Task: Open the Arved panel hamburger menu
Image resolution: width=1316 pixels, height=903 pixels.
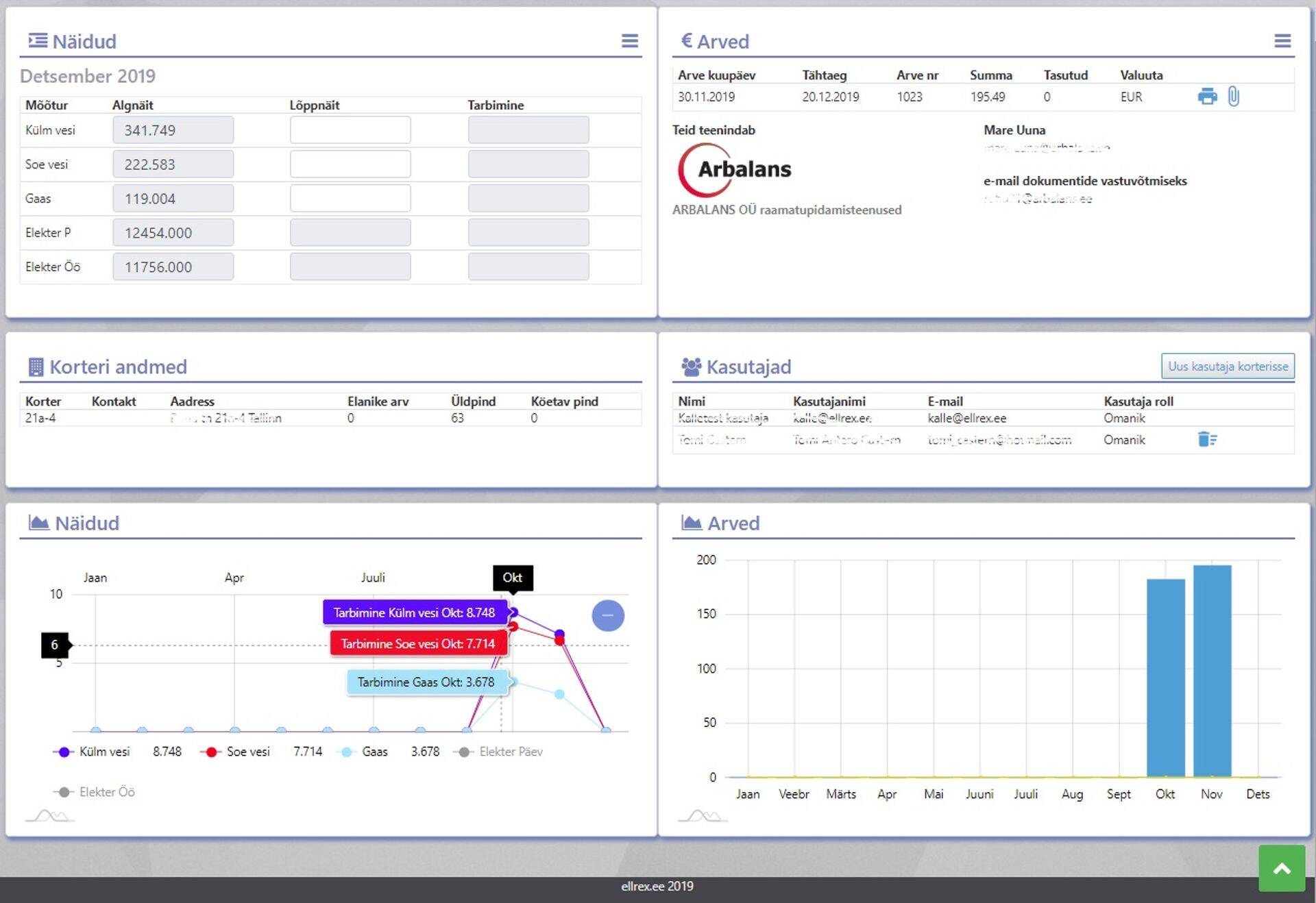Action: (x=1282, y=41)
